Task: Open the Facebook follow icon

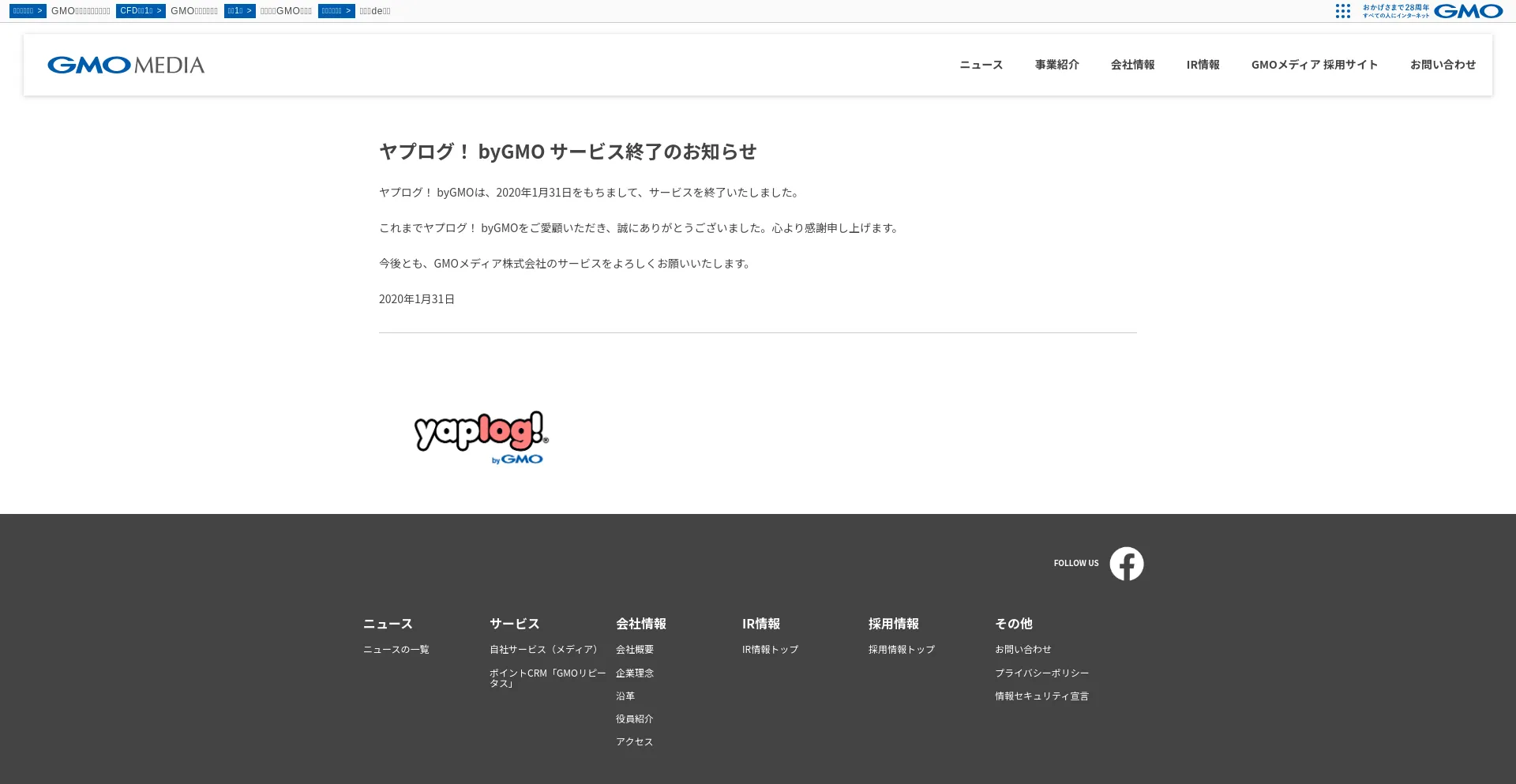Action: [1127, 564]
